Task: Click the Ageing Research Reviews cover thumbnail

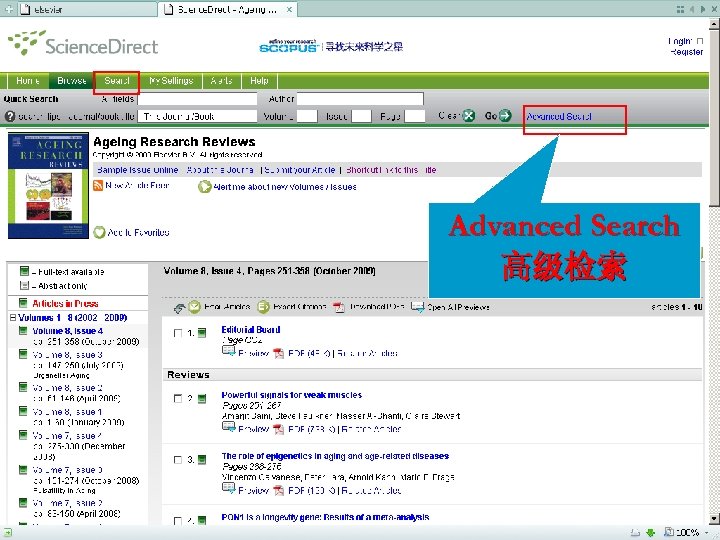Action: (x=48, y=186)
